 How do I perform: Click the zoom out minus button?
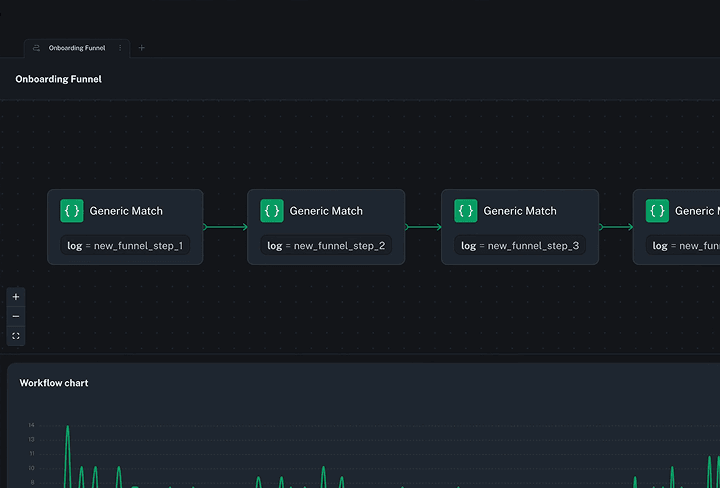point(15,316)
